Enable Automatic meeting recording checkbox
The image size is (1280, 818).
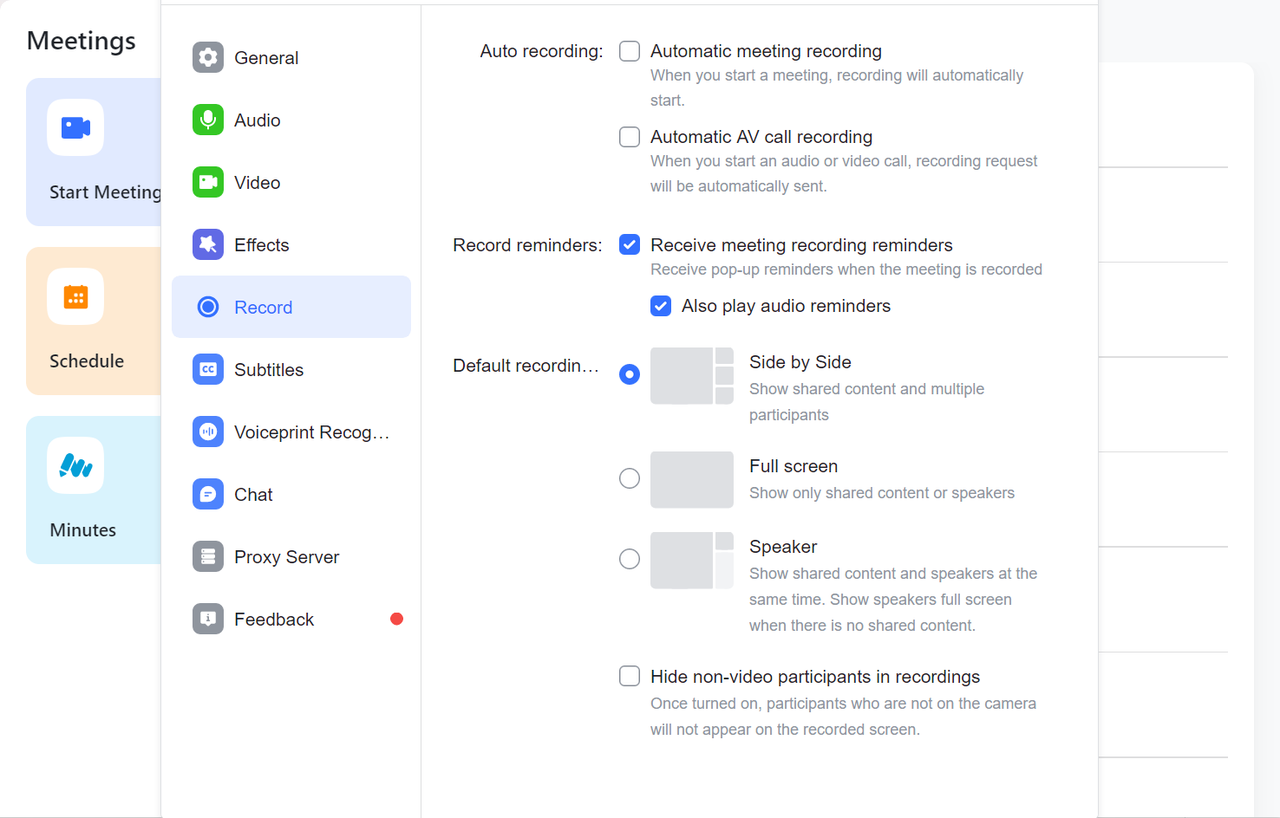(x=629, y=51)
